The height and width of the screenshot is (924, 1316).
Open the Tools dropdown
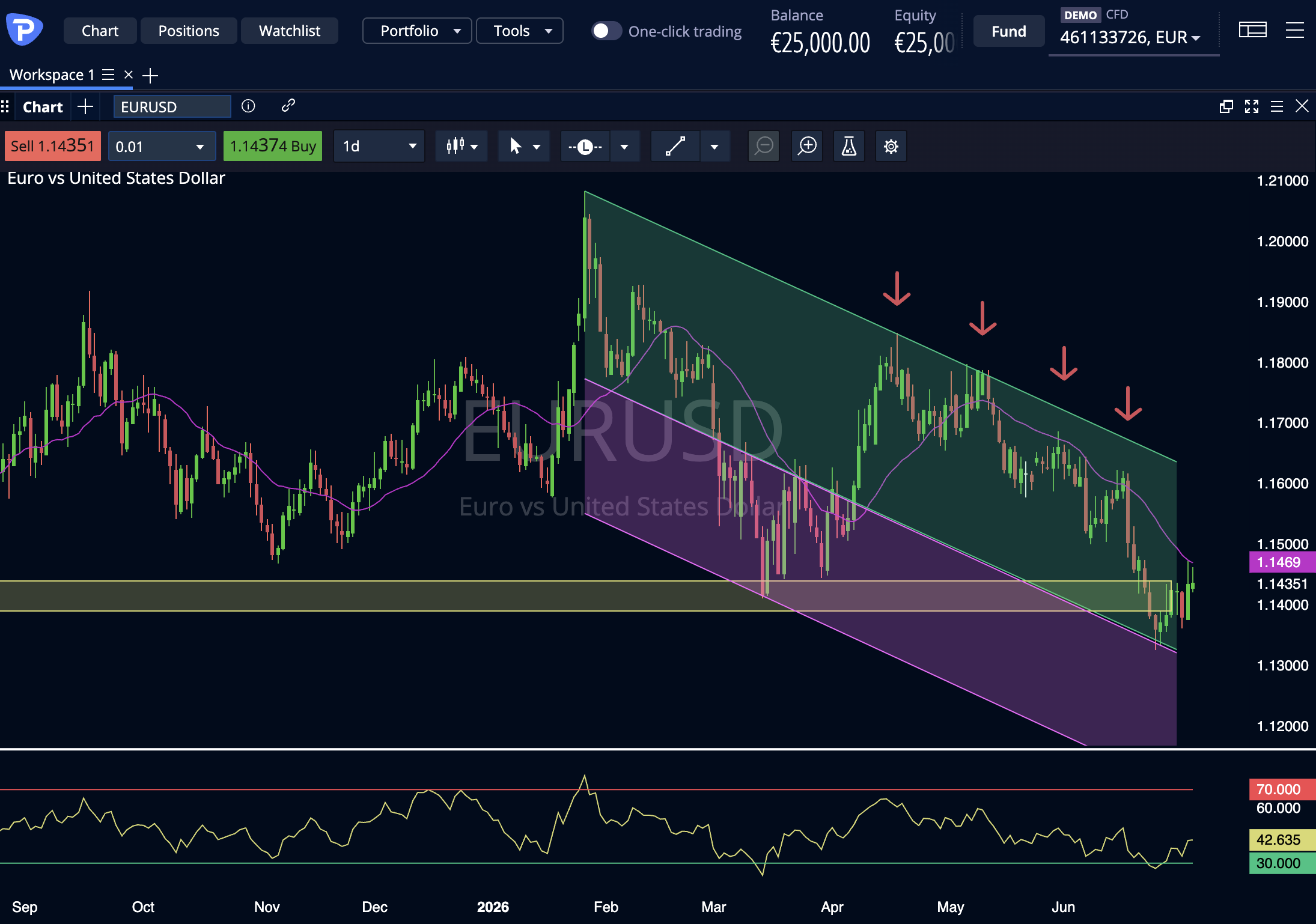(520, 31)
